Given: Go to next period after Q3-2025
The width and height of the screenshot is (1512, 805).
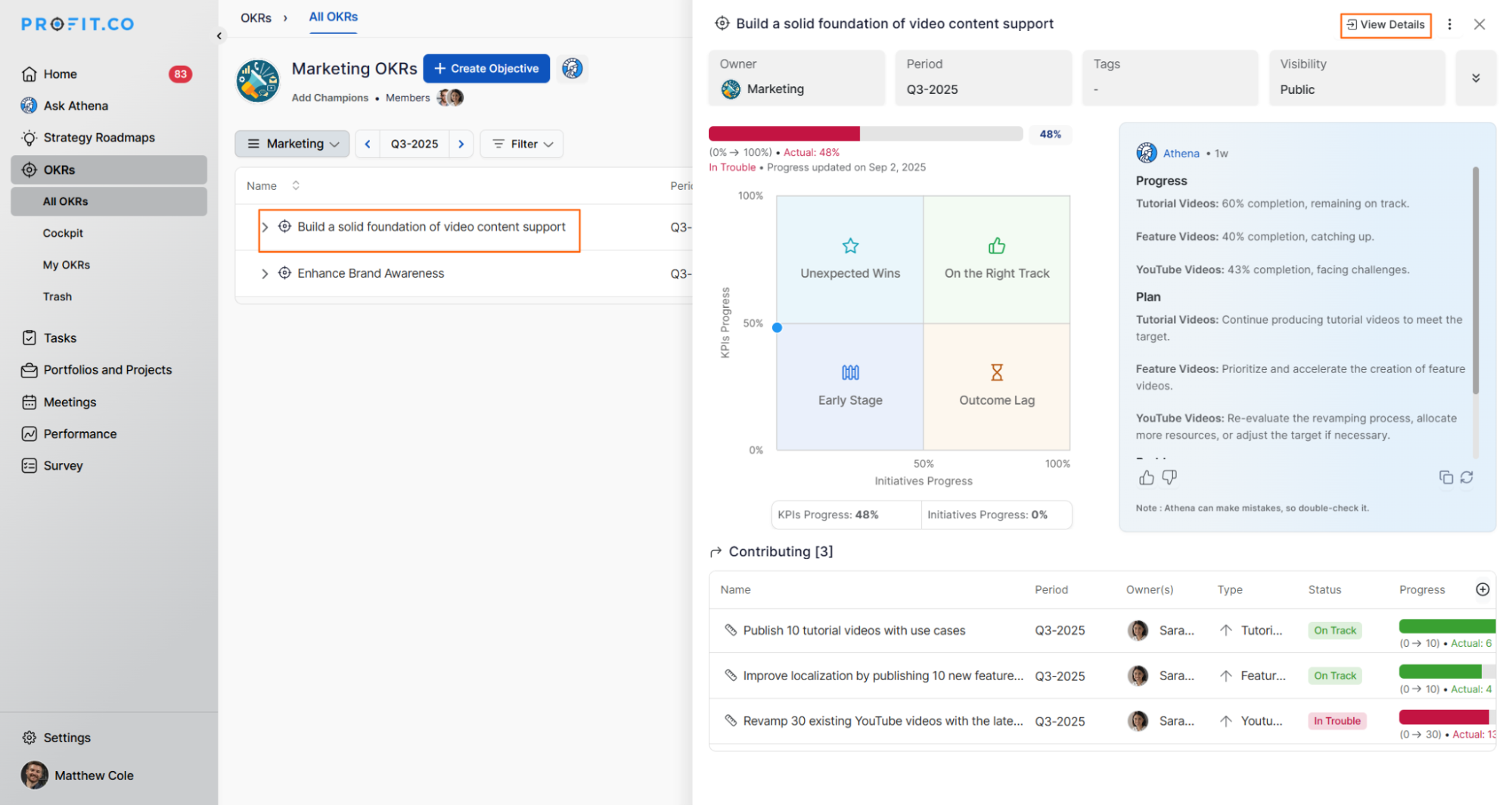Looking at the screenshot, I should tap(461, 144).
